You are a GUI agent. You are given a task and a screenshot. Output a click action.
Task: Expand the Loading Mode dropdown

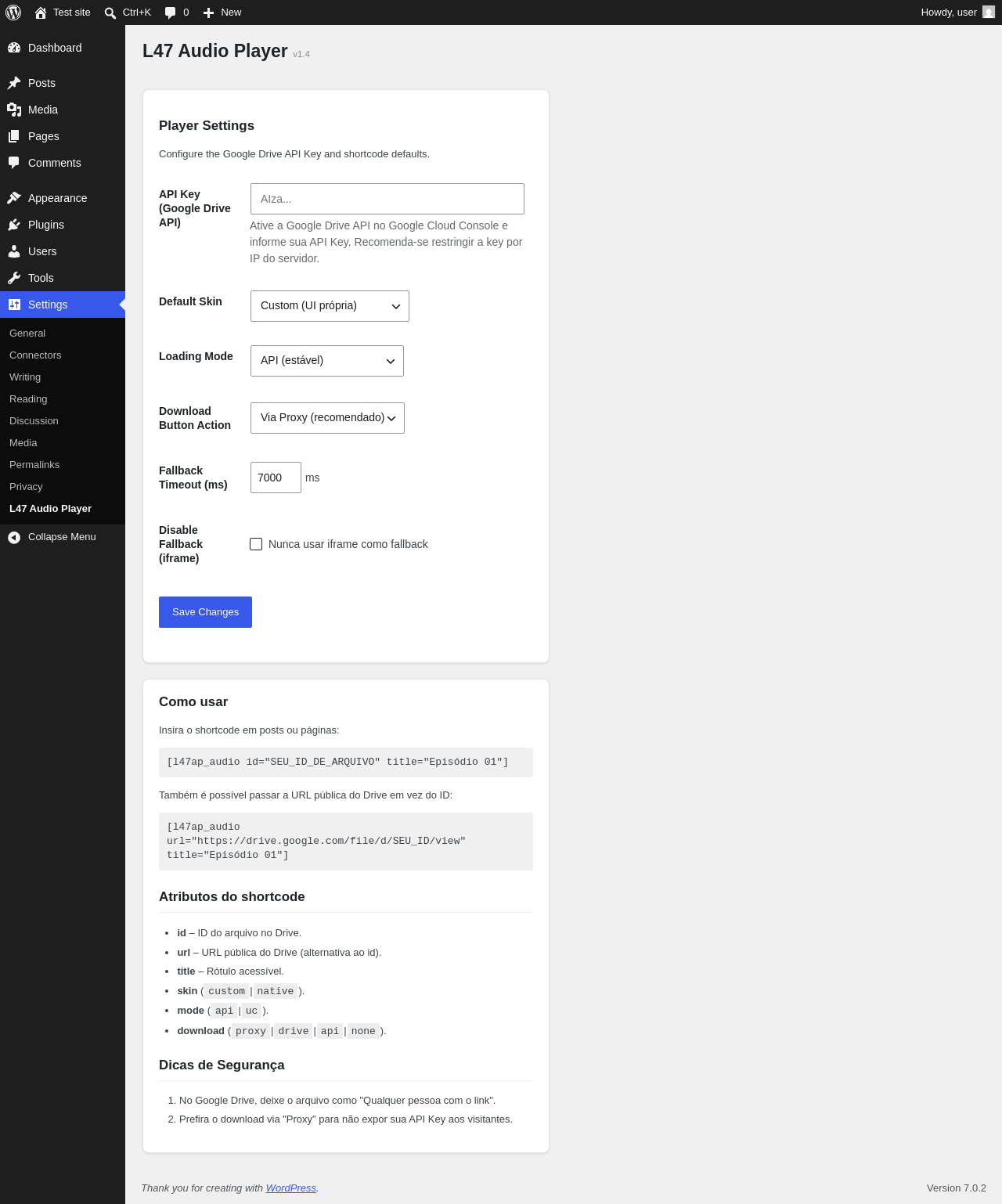(x=327, y=361)
